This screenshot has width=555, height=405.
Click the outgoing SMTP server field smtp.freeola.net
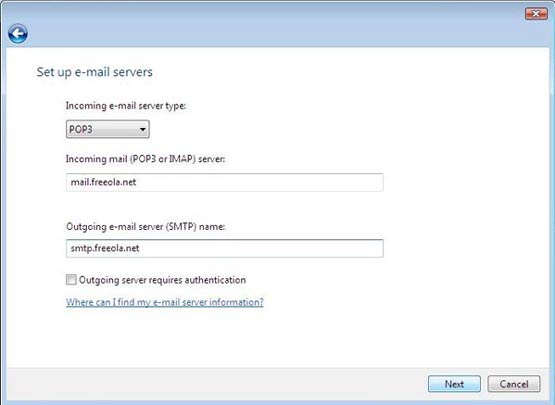(224, 248)
